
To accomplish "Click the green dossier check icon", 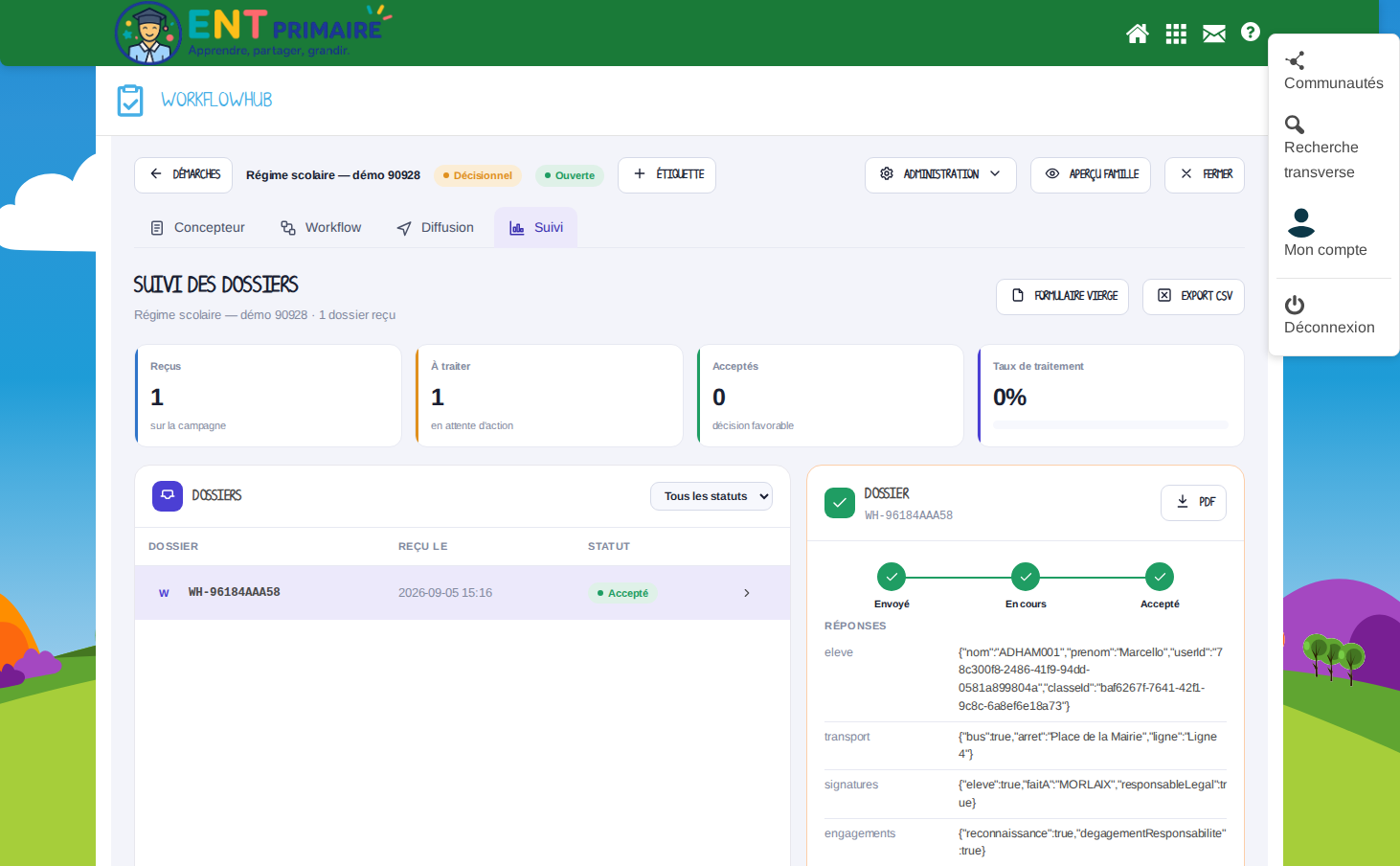I will tap(840, 503).
